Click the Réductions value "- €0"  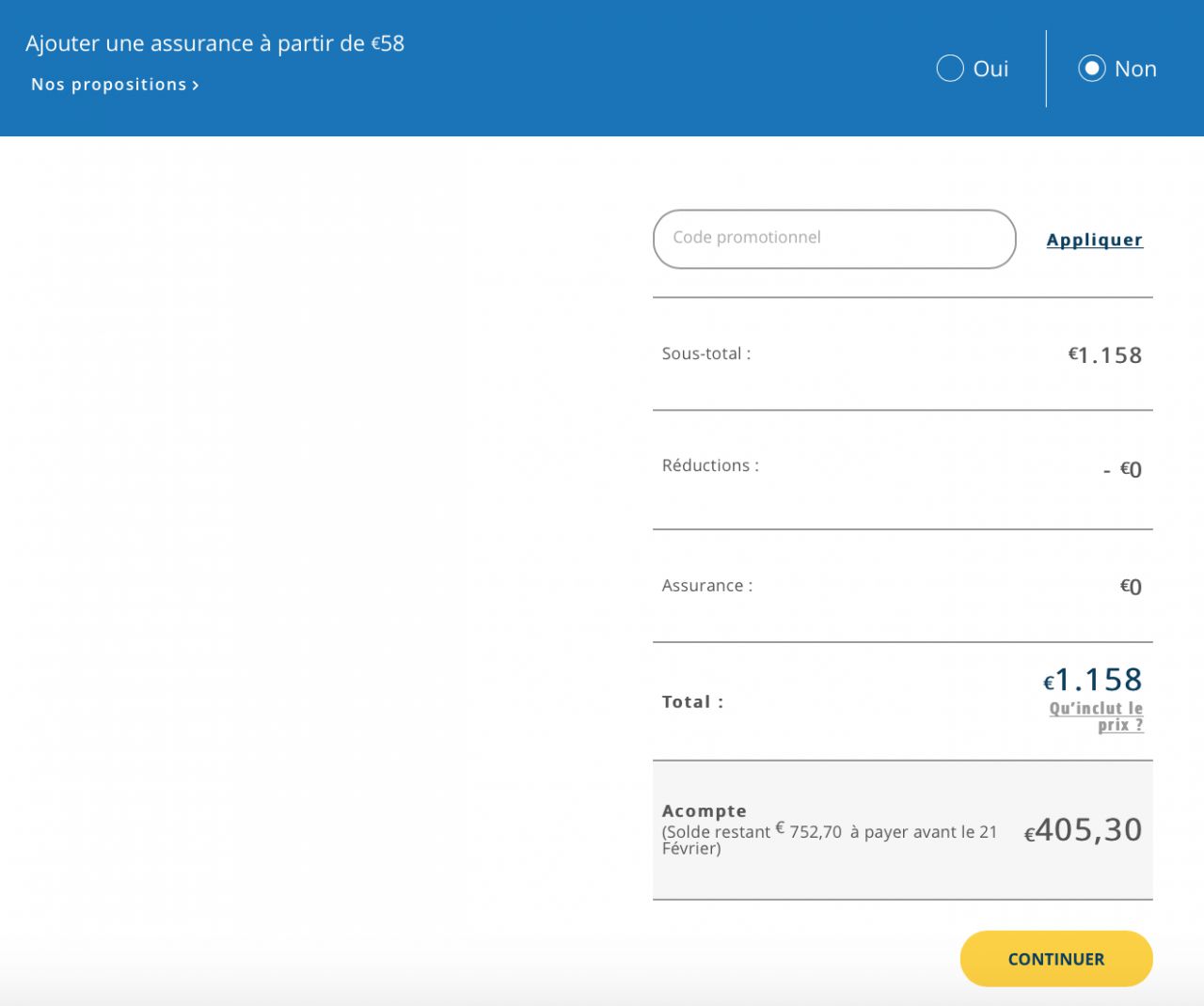point(1122,469)
